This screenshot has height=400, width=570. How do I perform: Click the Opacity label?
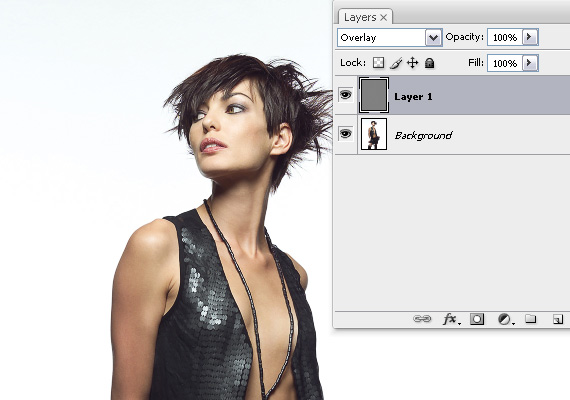465,37
